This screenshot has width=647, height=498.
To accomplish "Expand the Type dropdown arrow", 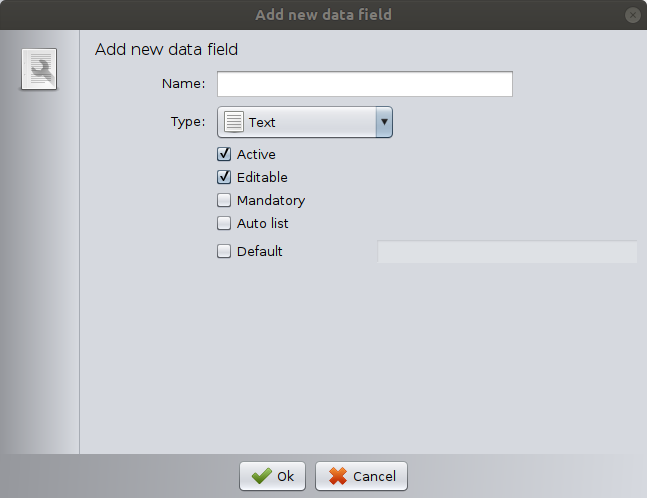I will (x=383, y=122).
